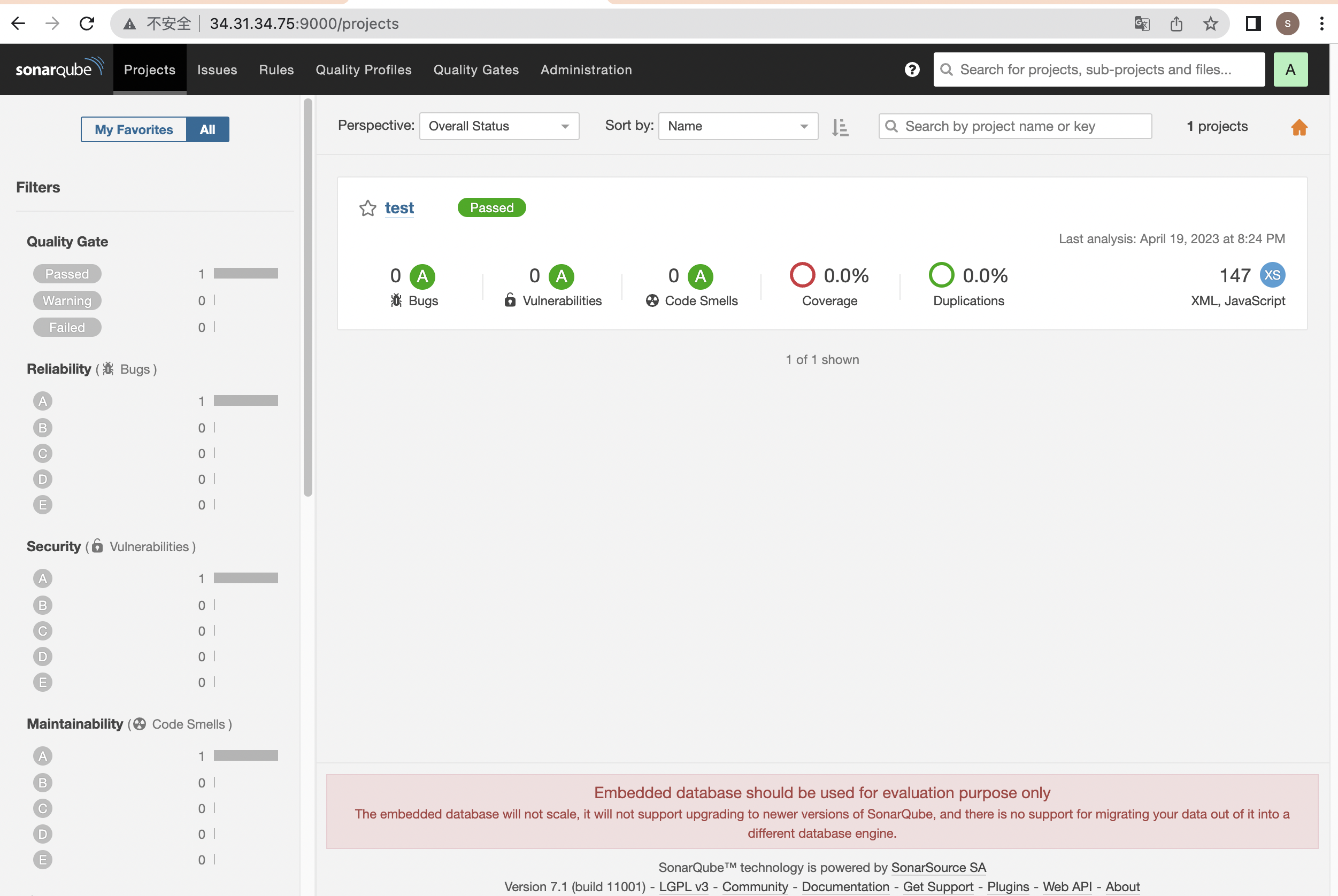Select Reliability rating A filter
This screenshot has height=896, width=1338.
point(42,400)
